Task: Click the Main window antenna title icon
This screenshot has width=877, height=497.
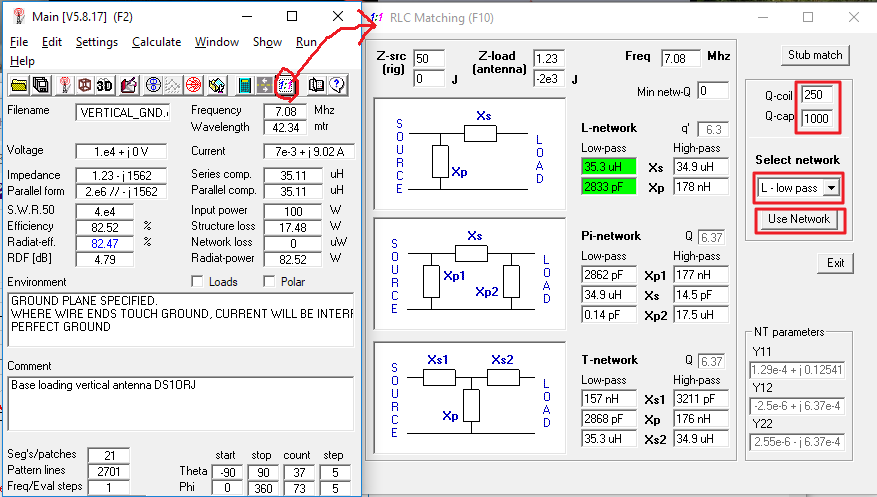Action: tap(19, 17)
